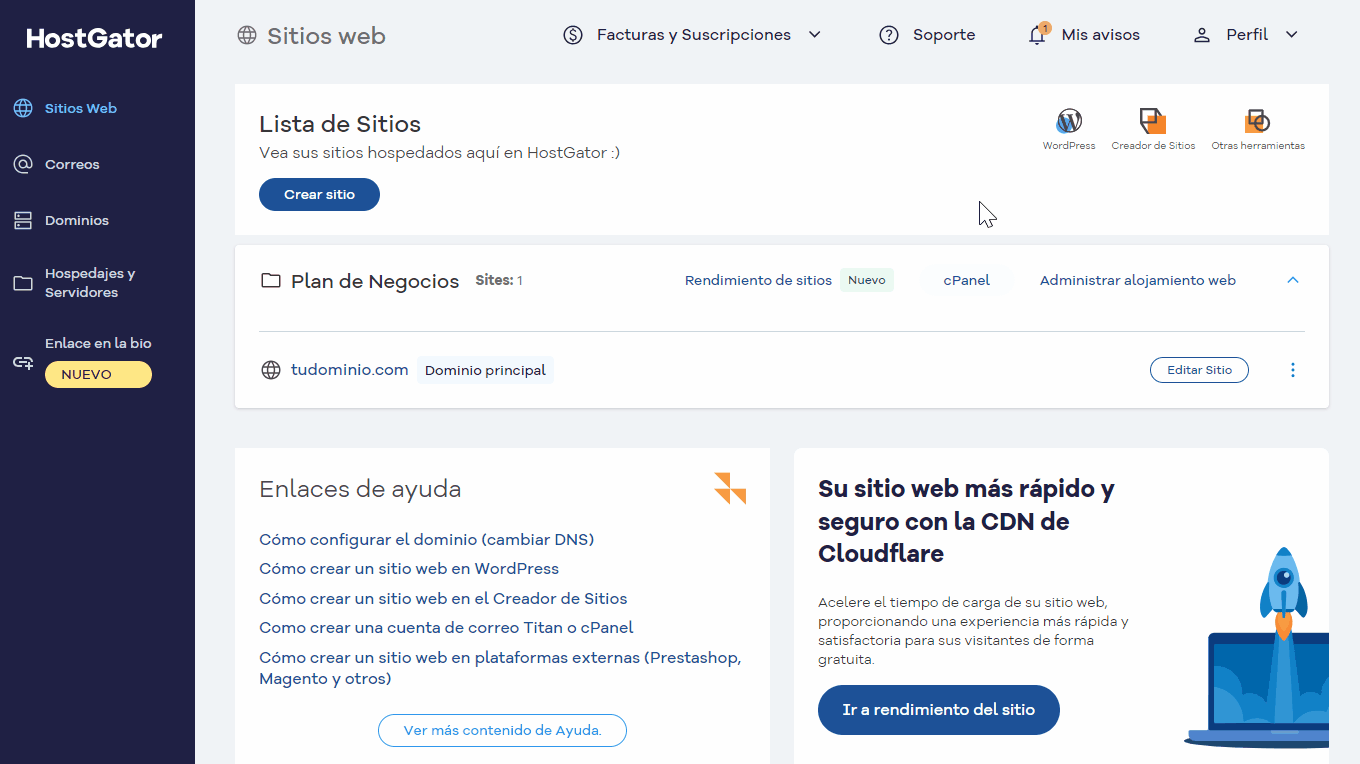This screenshot has height=764, width=1360.
Task: Click the dollar coin icon
Action: [x=573, y=35]
